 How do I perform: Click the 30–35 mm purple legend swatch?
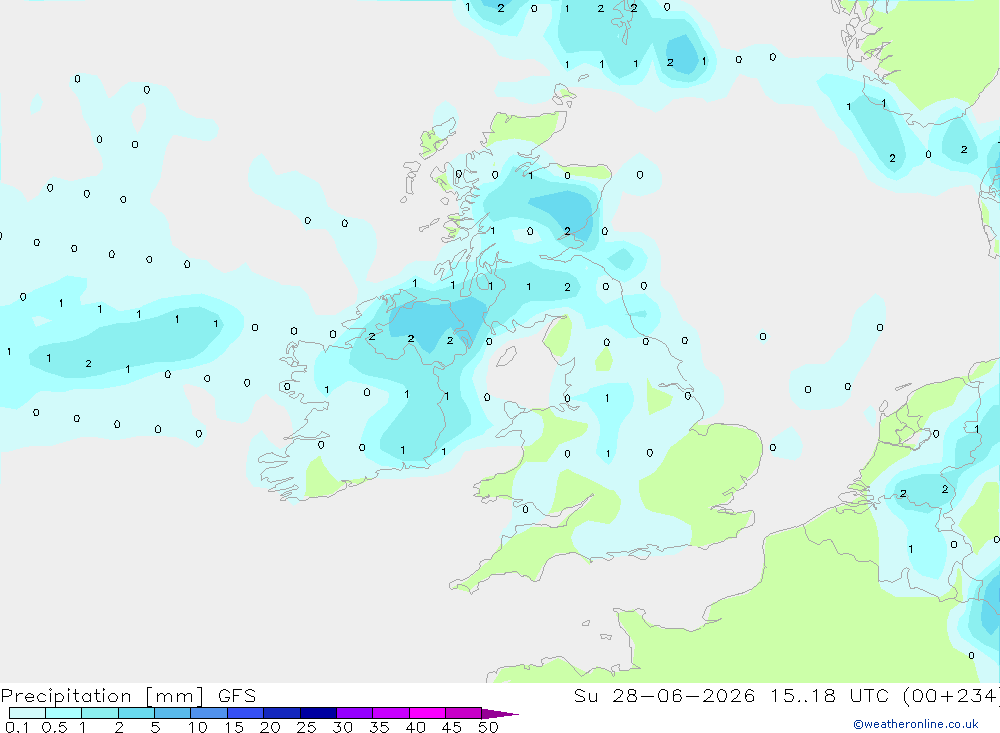[354, 713]
